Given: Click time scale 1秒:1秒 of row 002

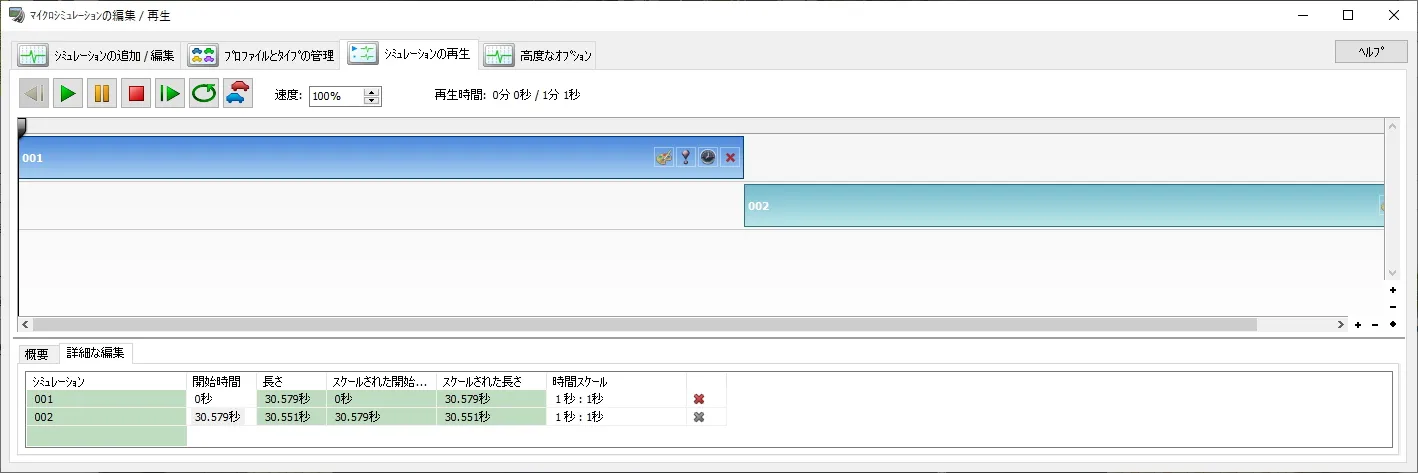Looking at the screenshot, I should [616, 417].
